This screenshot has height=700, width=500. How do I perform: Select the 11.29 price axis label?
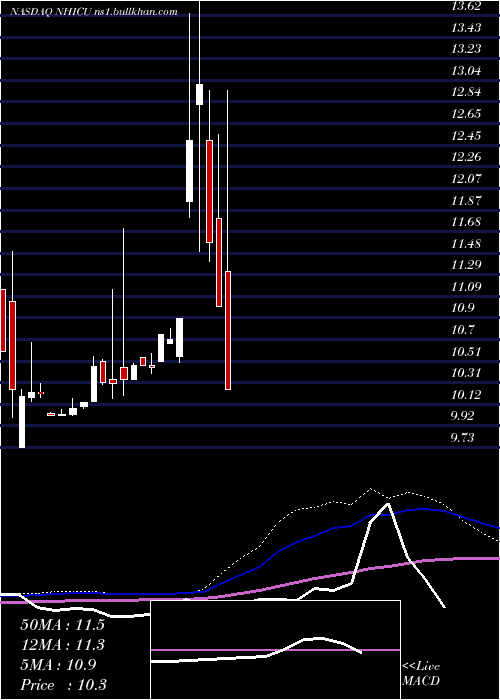466,265
